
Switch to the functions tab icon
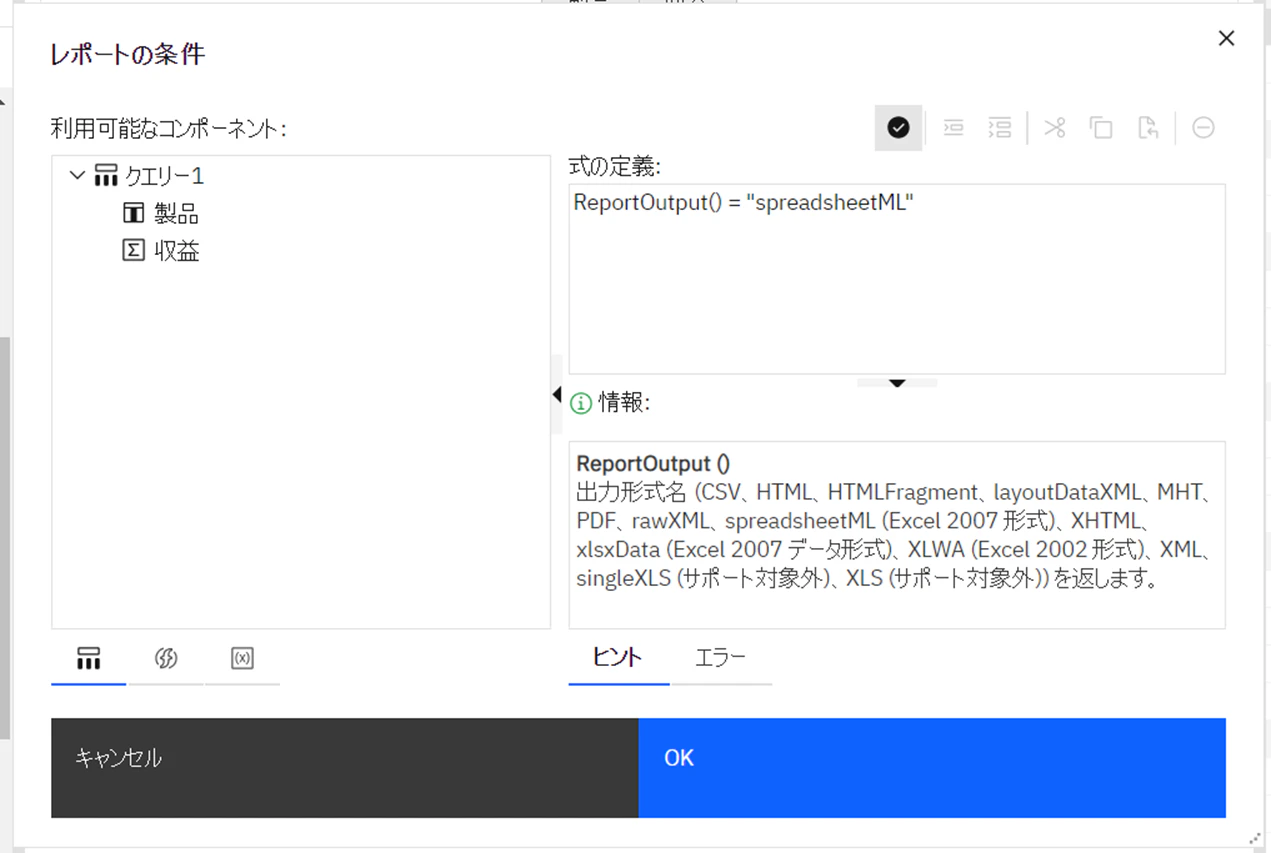(166, 658)
